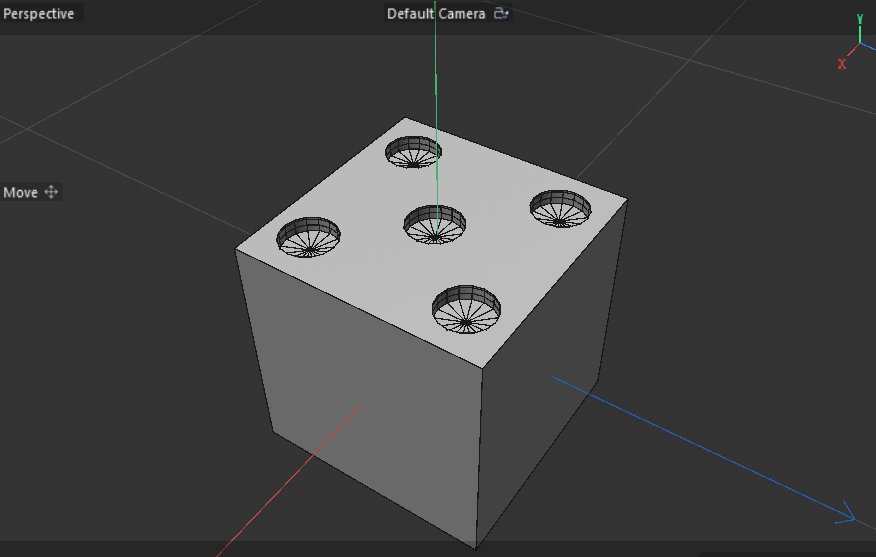Select the center hole on dice top
Screen dimensions: 876x557
pyautogui.click(x=435, y=223)
